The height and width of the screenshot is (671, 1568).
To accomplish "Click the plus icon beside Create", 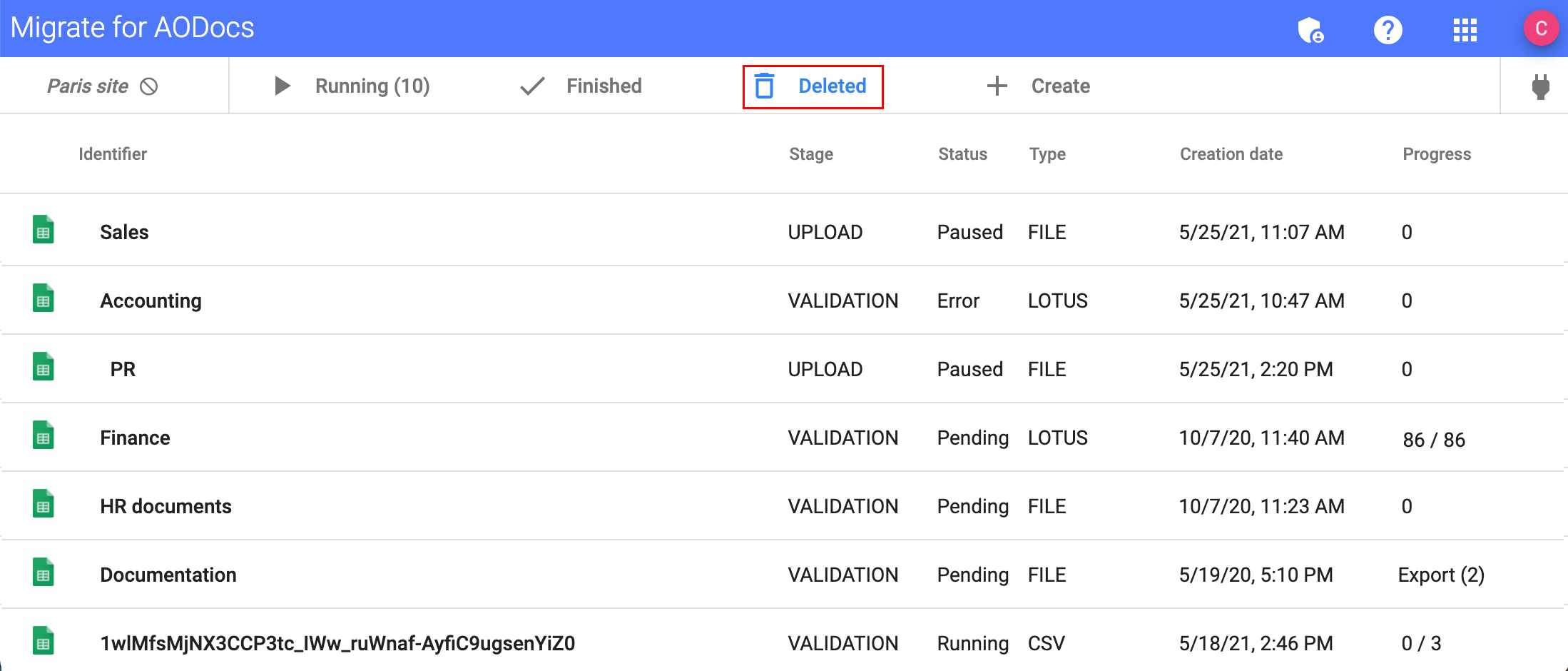I will [997, 86].
